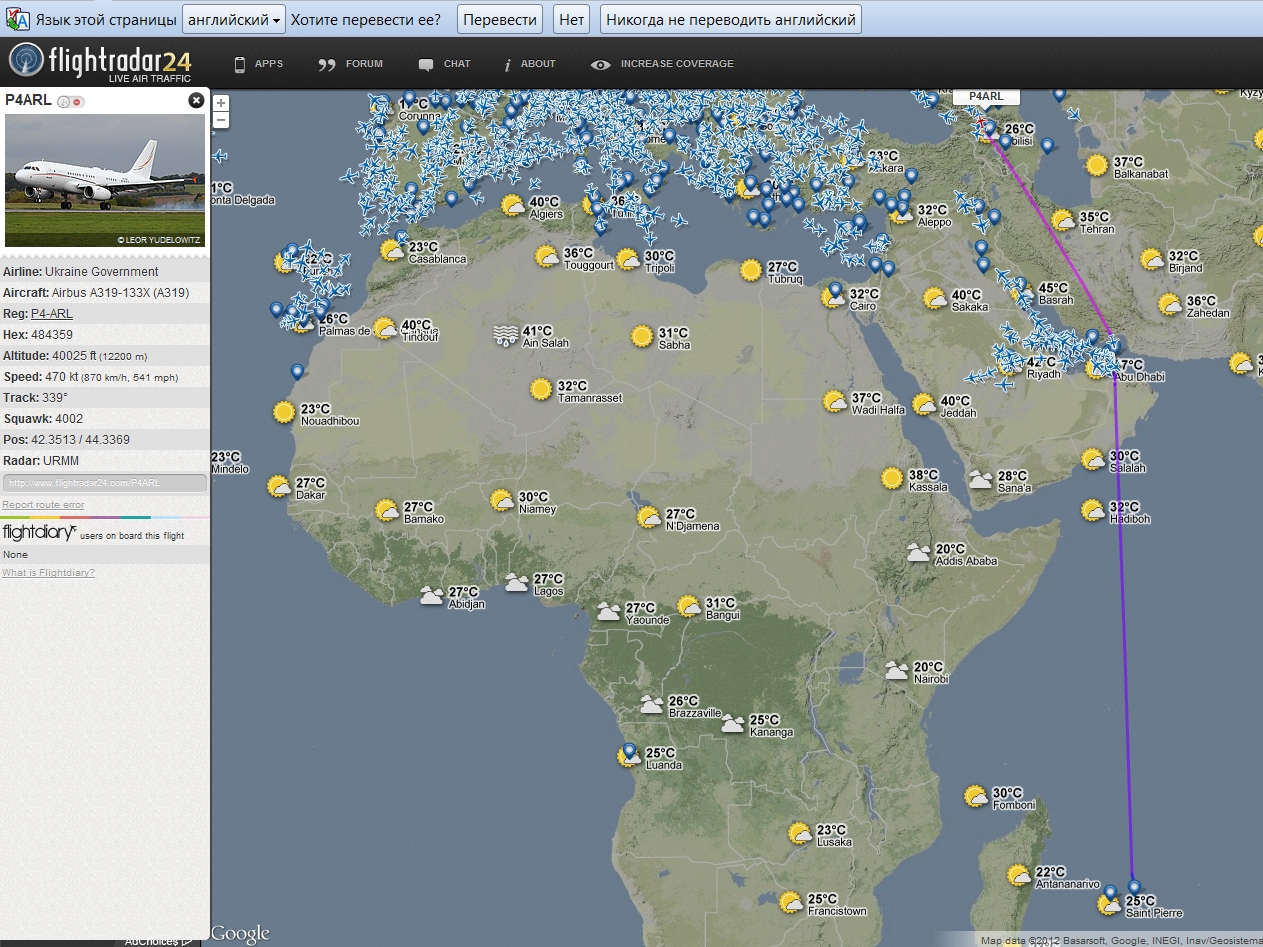Zoom out the map with minus button
The image size is (1263, 947).
tap(221, 120)
